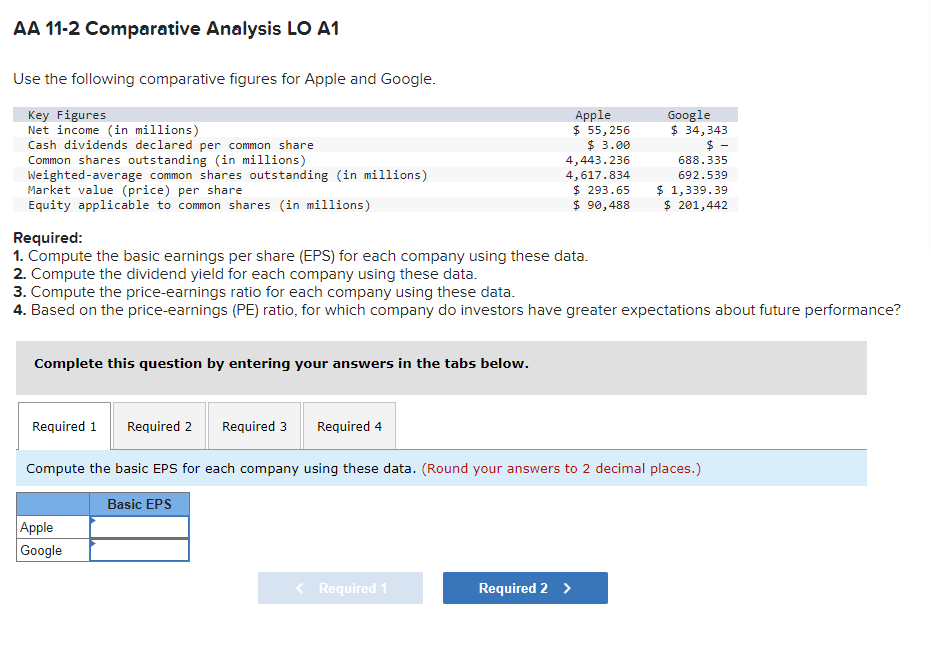Click the Key Figures table header
The width and height of the screenshot is (931, 646).
click(60, 114)
